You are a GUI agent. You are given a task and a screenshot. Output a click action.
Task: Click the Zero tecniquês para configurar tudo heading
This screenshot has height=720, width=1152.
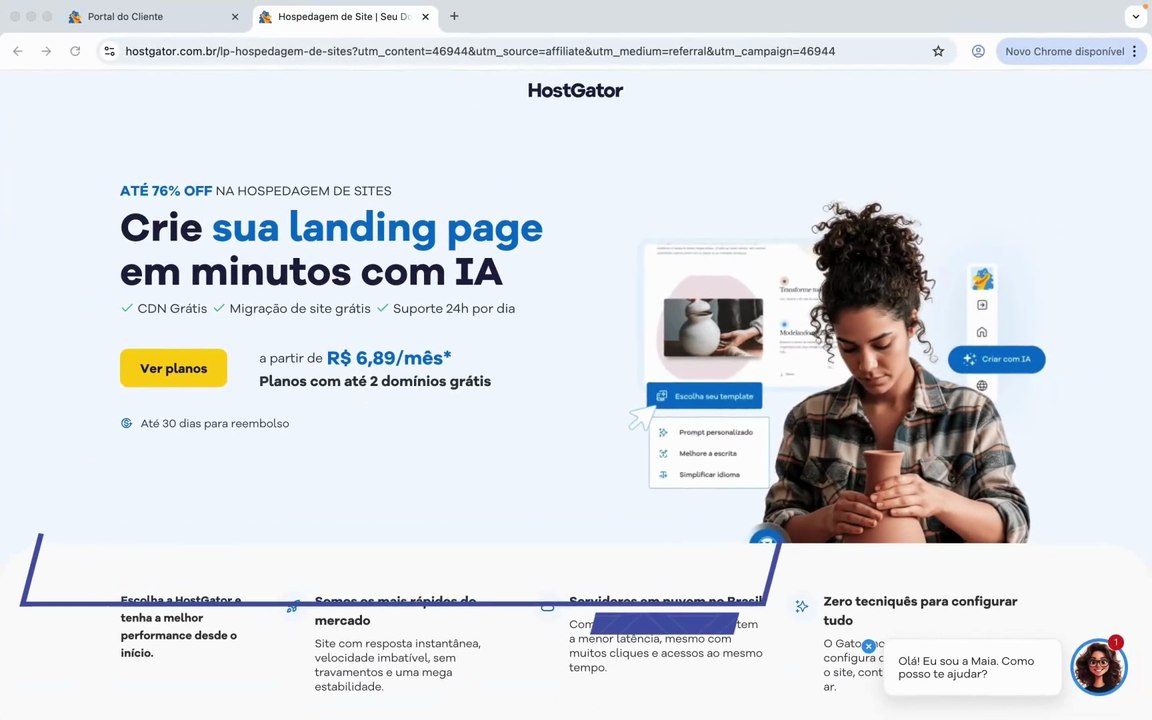click(x=920, y=611)
